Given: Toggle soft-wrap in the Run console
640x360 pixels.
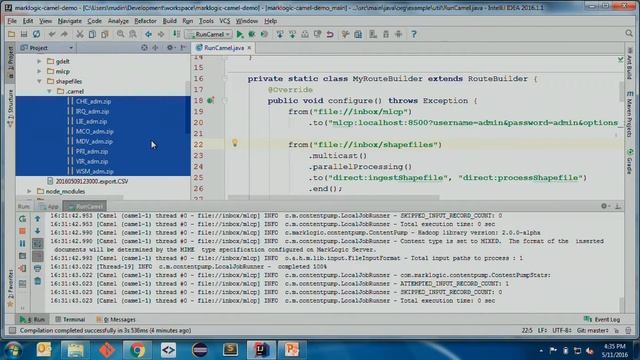Looking at the screenshot, I should tap(38, 244).
